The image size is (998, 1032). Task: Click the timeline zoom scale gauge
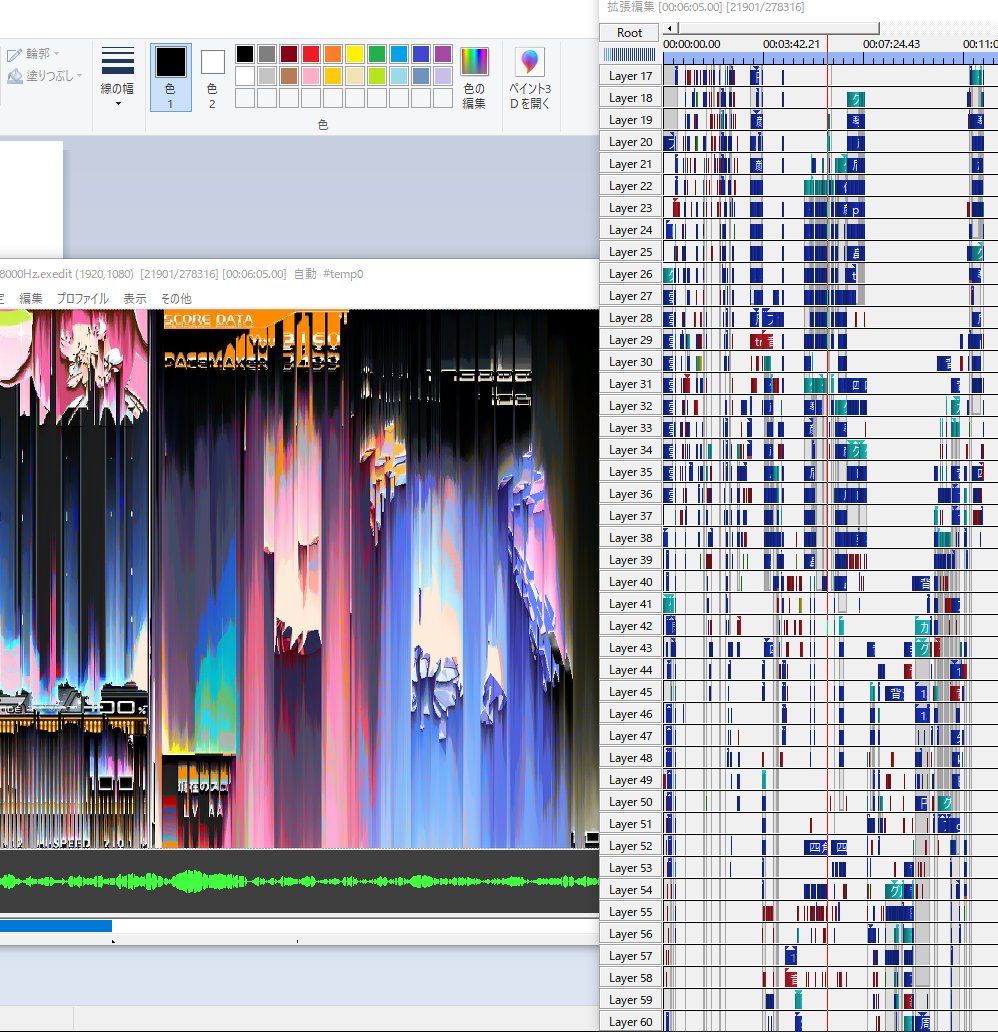(x=629, y=54)
